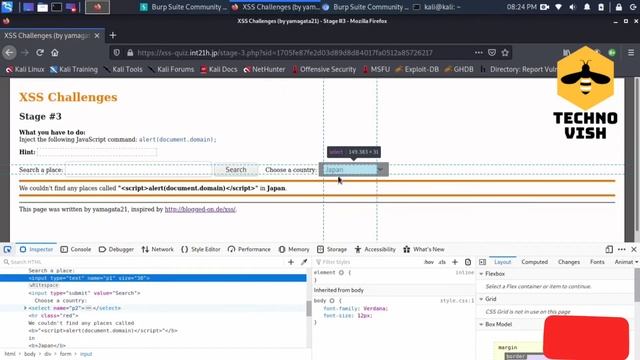Select the Changes side panel tab

tap(569, 262)
